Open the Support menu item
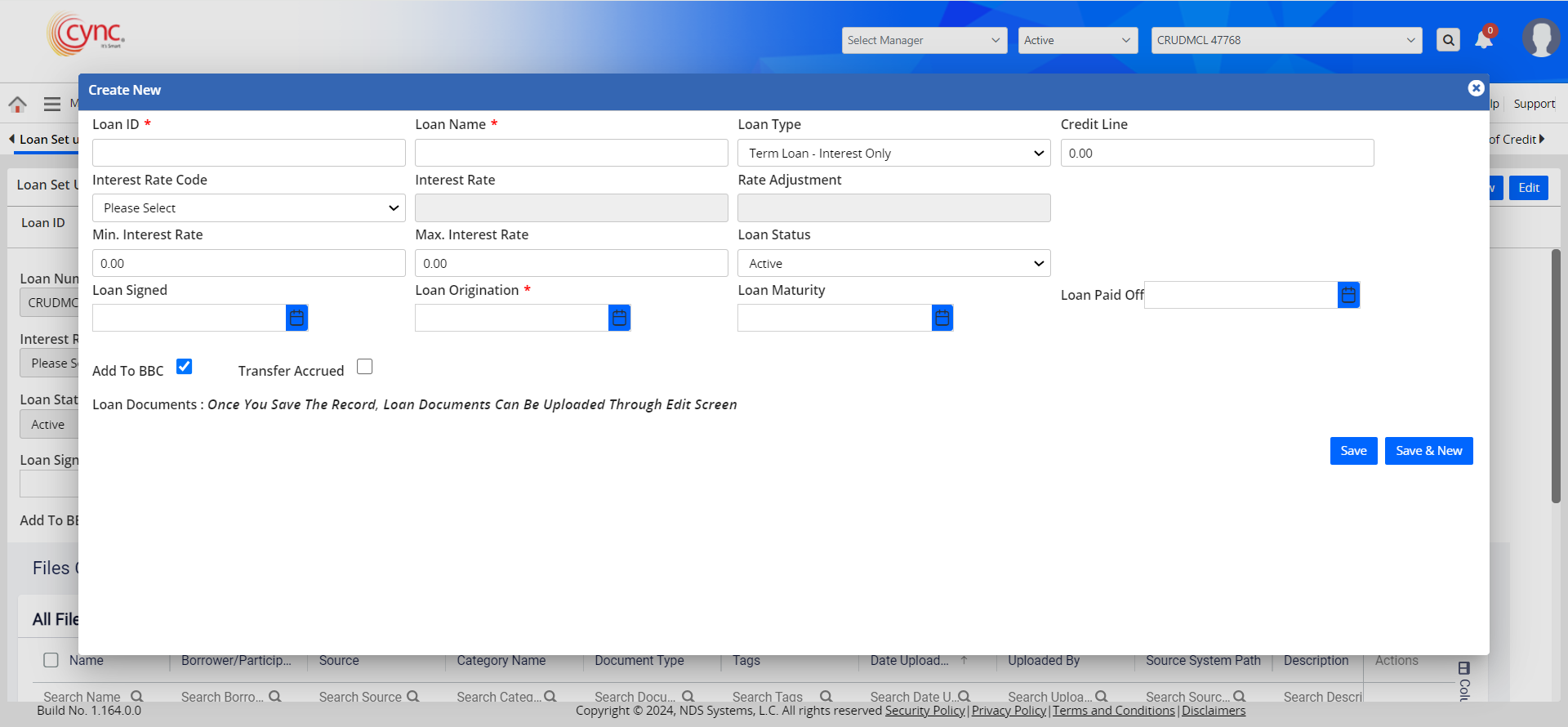This screenshot has width=1568, height=727. pos(1534,104)
